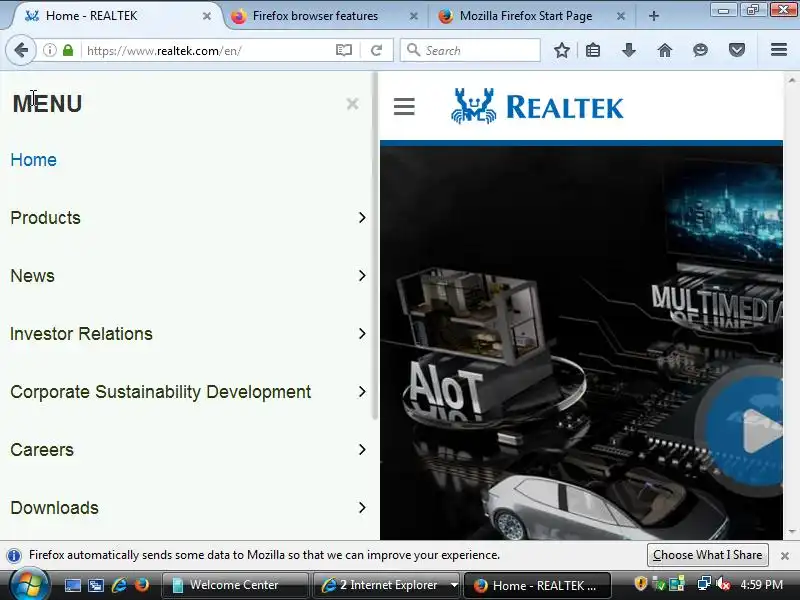This screenshot has height=600, width=800.
Task: Select Home - REALTEK taskbar button
Action: (537, 585)
